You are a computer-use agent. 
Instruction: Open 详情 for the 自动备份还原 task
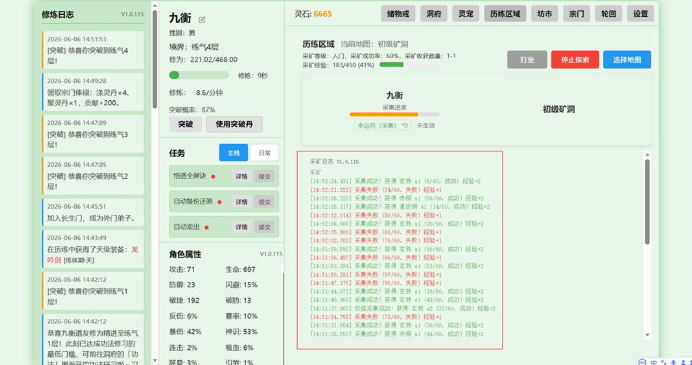[x=241, y=202]
